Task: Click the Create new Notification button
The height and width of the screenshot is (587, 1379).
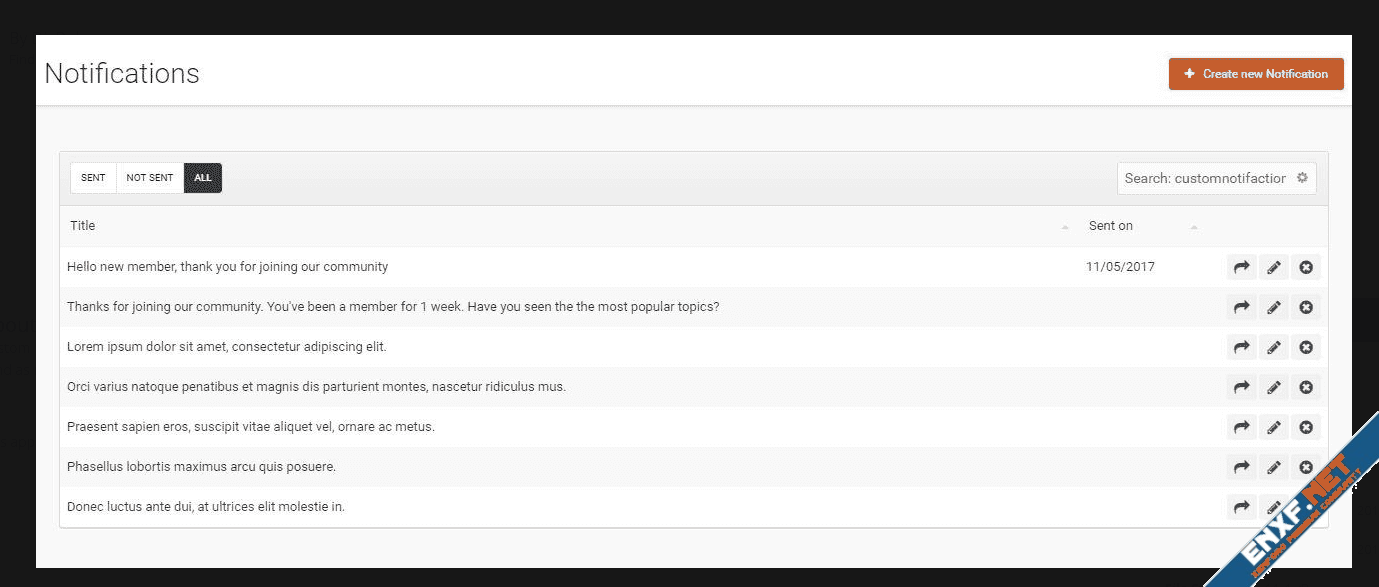Action: point(1256,74)
